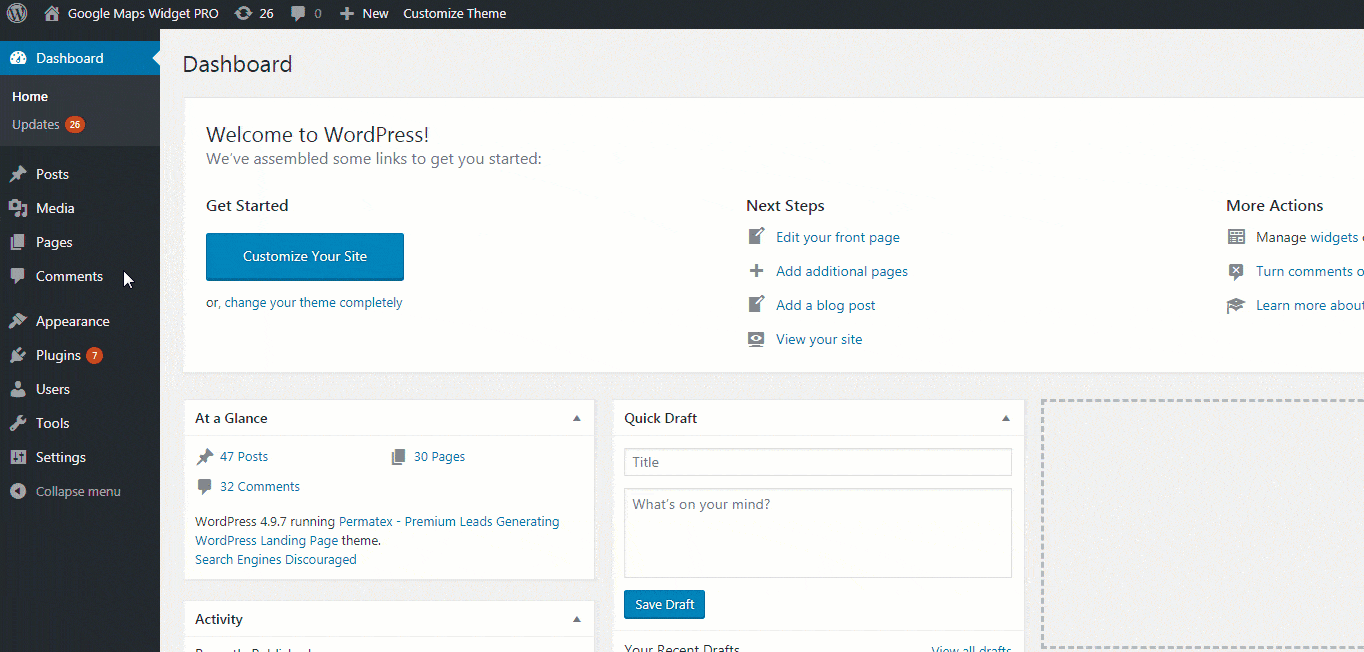This screenshot has height=652, width=1364.
Task: Click the Appearance paintbrush icon
Action: 18,321
